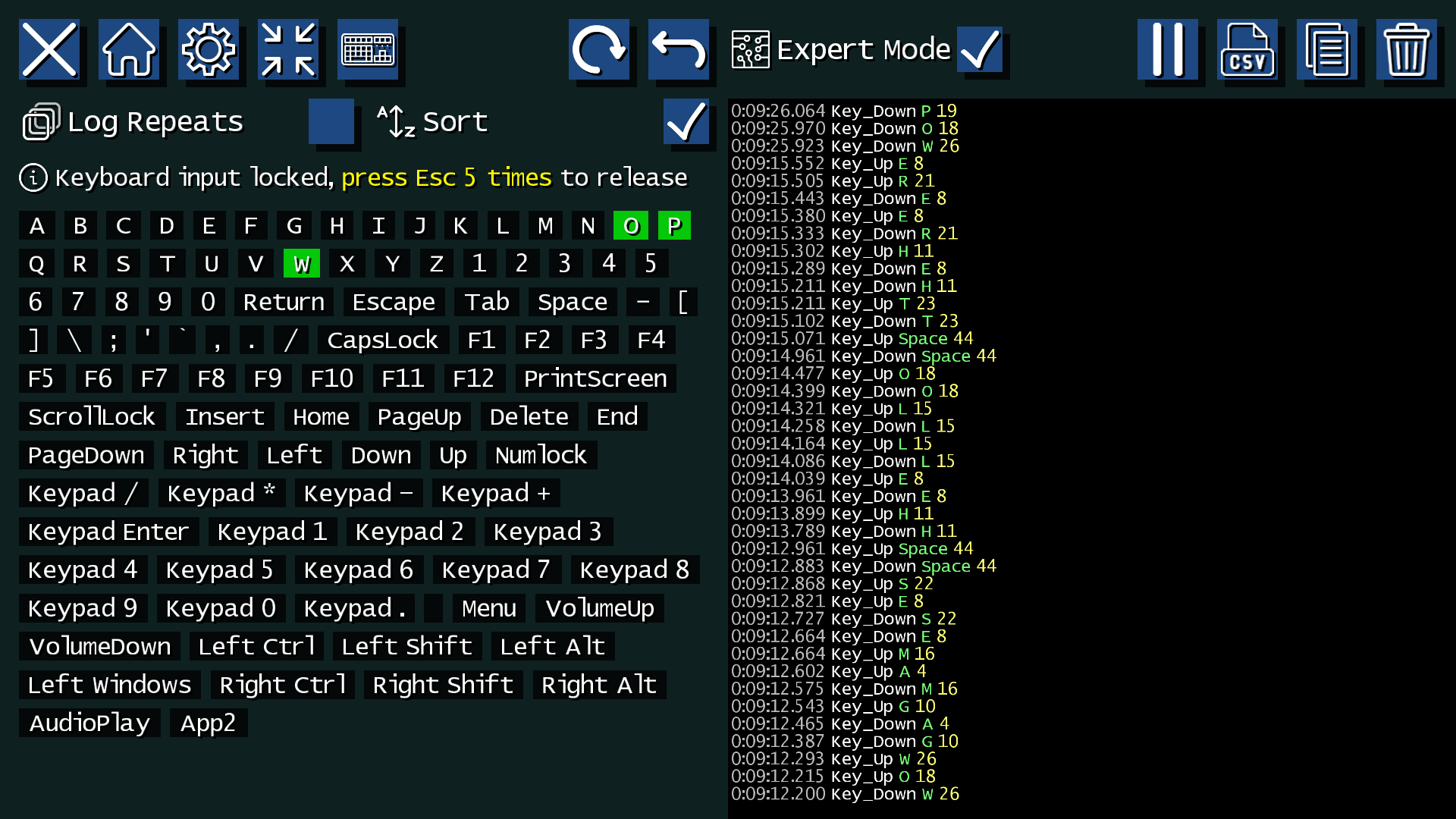Select the PrintScreen key tile

595,378
